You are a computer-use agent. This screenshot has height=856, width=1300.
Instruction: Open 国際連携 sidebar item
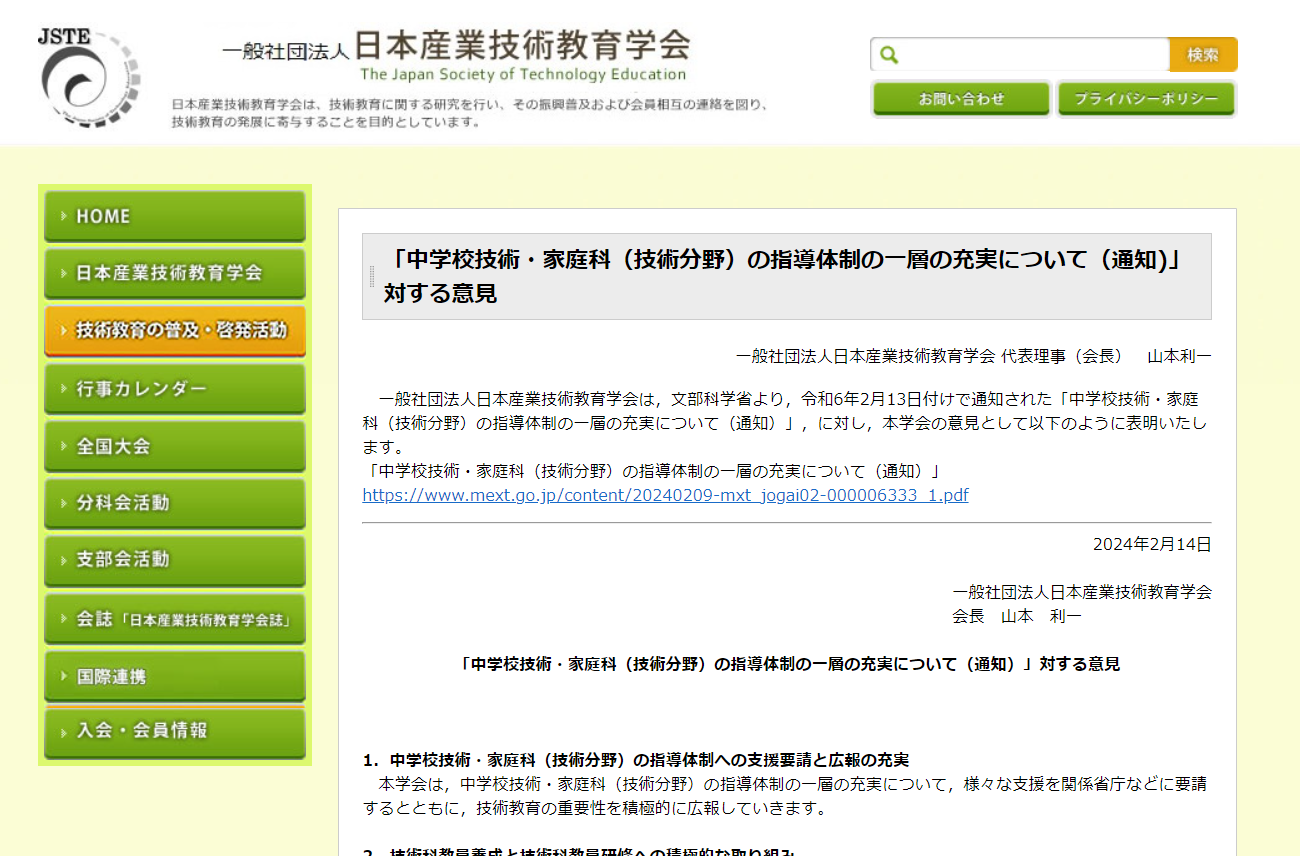pyautogui.click(x=175, y=676)
